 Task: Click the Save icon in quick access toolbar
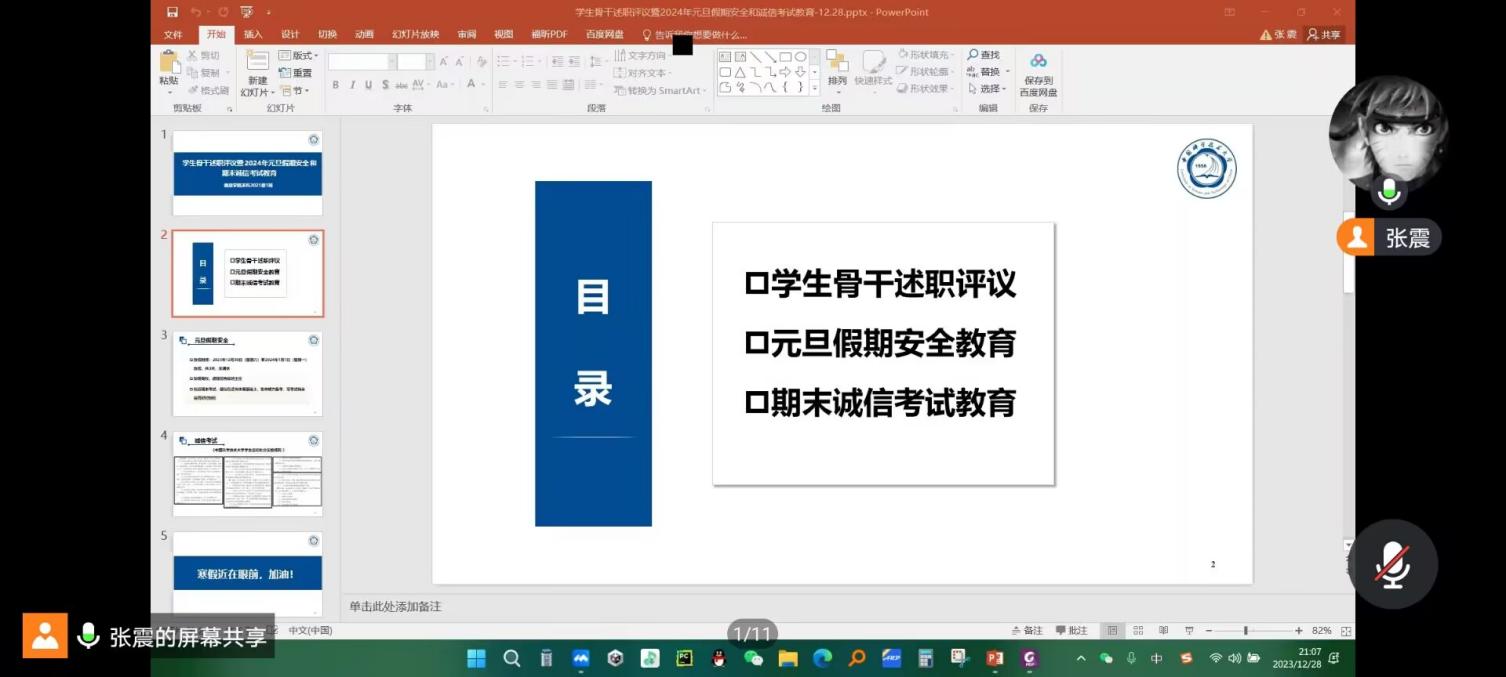[173, 12]
